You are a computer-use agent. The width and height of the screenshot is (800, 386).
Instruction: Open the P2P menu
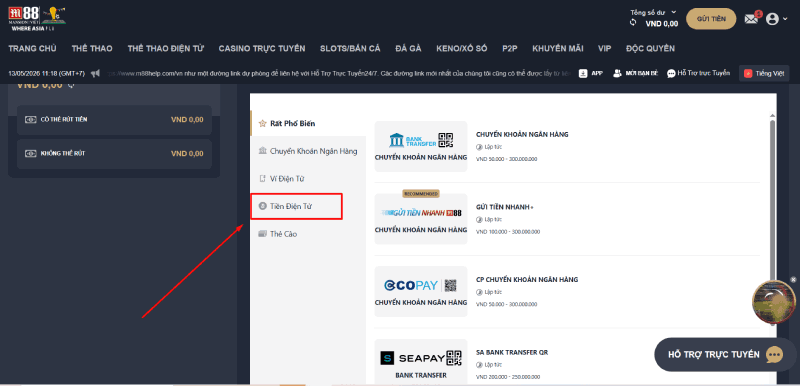[510, 48]
